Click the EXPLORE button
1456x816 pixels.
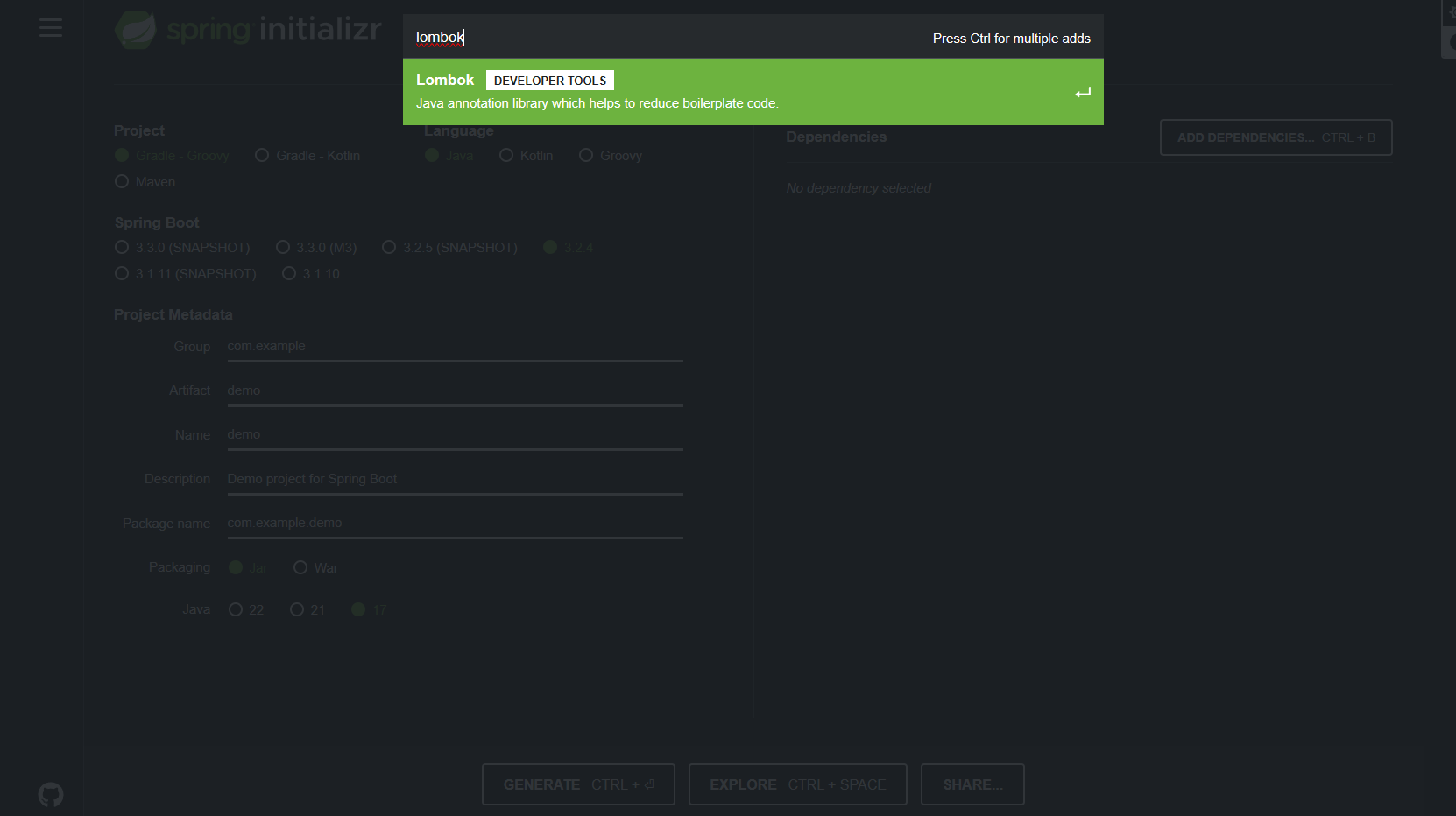(x=797, y=784)
